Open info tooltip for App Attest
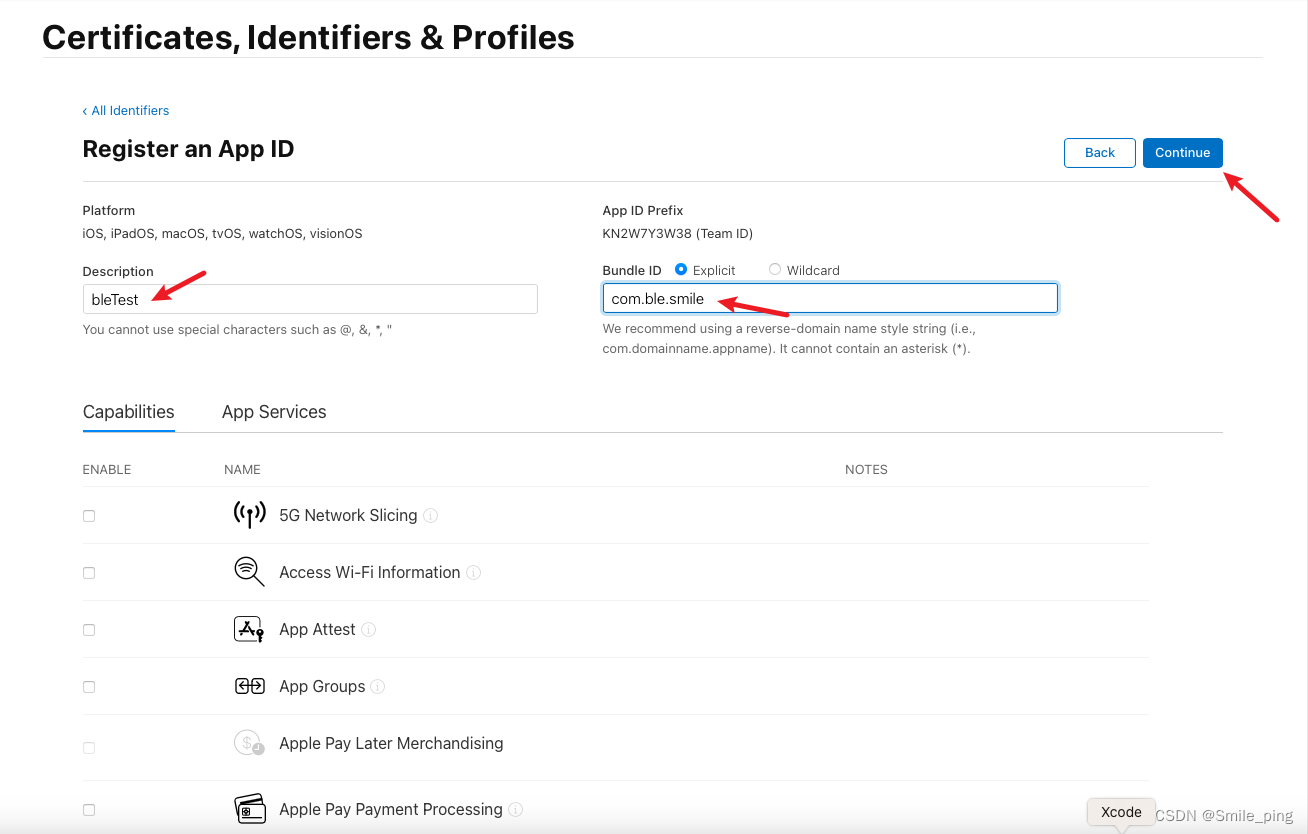The width and height of the screenshot is (1308, 834). pyautogui.click(x=369, y=630)
